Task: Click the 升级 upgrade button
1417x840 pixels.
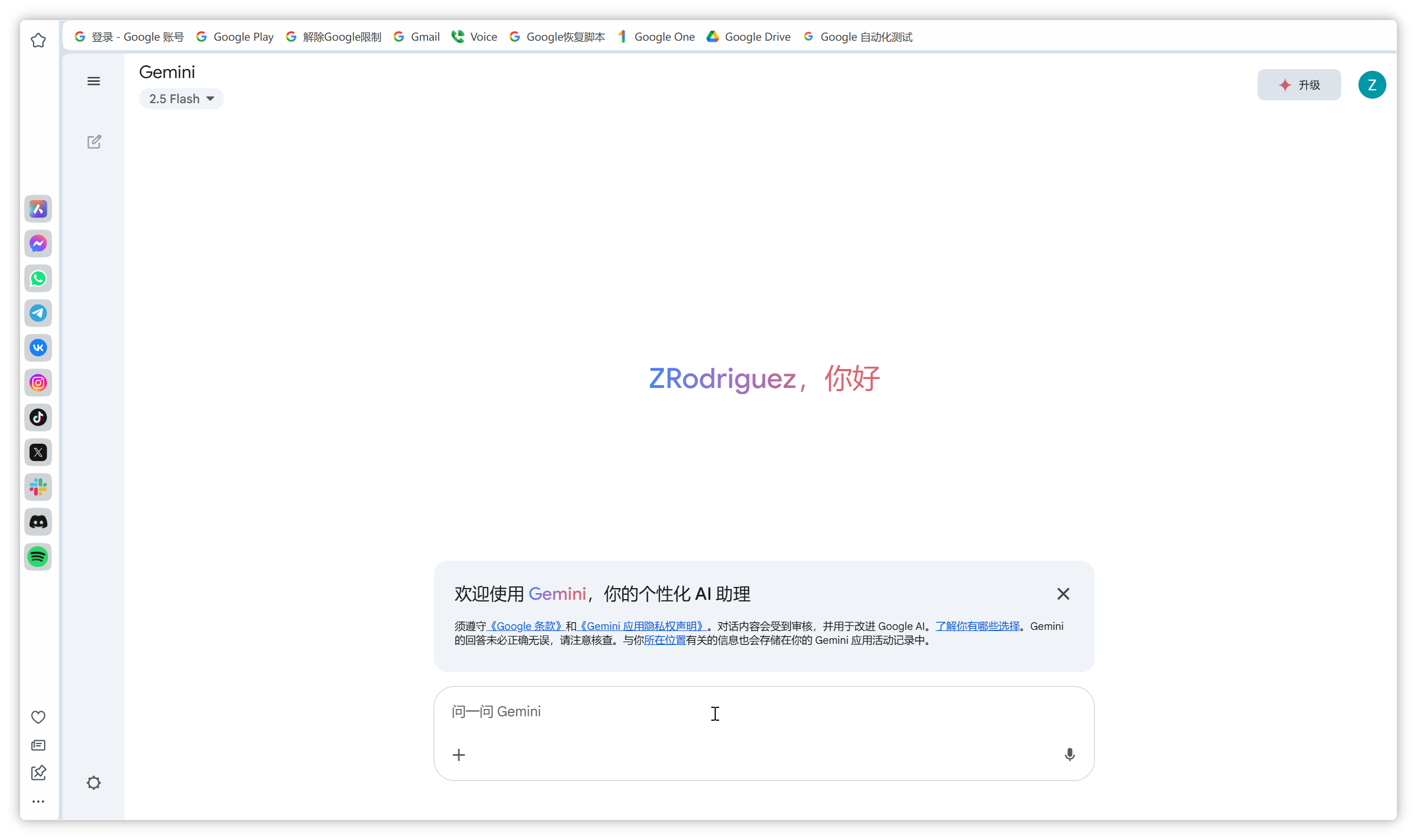Action: [1298, 85]
